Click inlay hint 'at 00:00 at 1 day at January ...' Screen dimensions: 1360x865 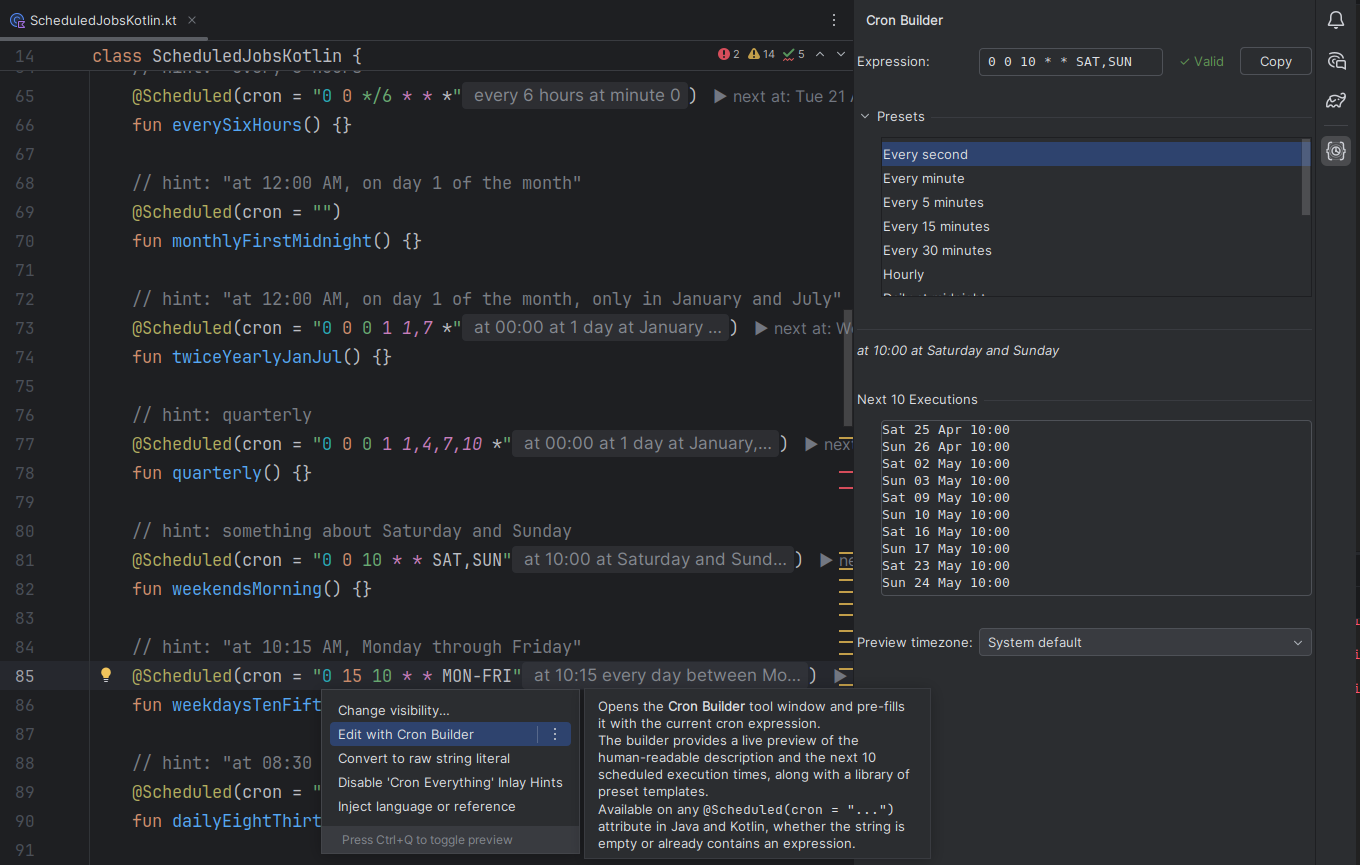[x=597, y=327]
